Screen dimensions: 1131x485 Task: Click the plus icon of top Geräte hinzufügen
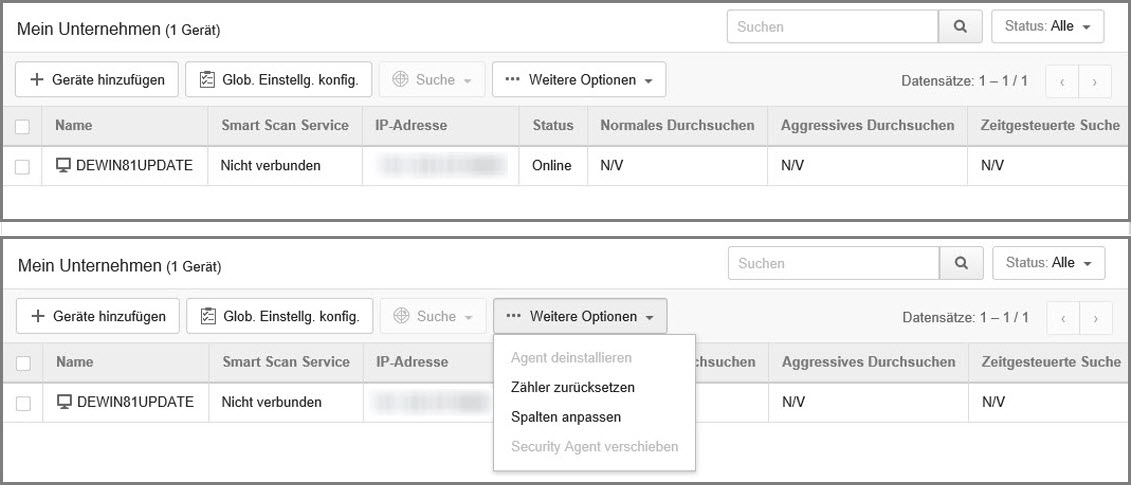[x=37, y=80]
